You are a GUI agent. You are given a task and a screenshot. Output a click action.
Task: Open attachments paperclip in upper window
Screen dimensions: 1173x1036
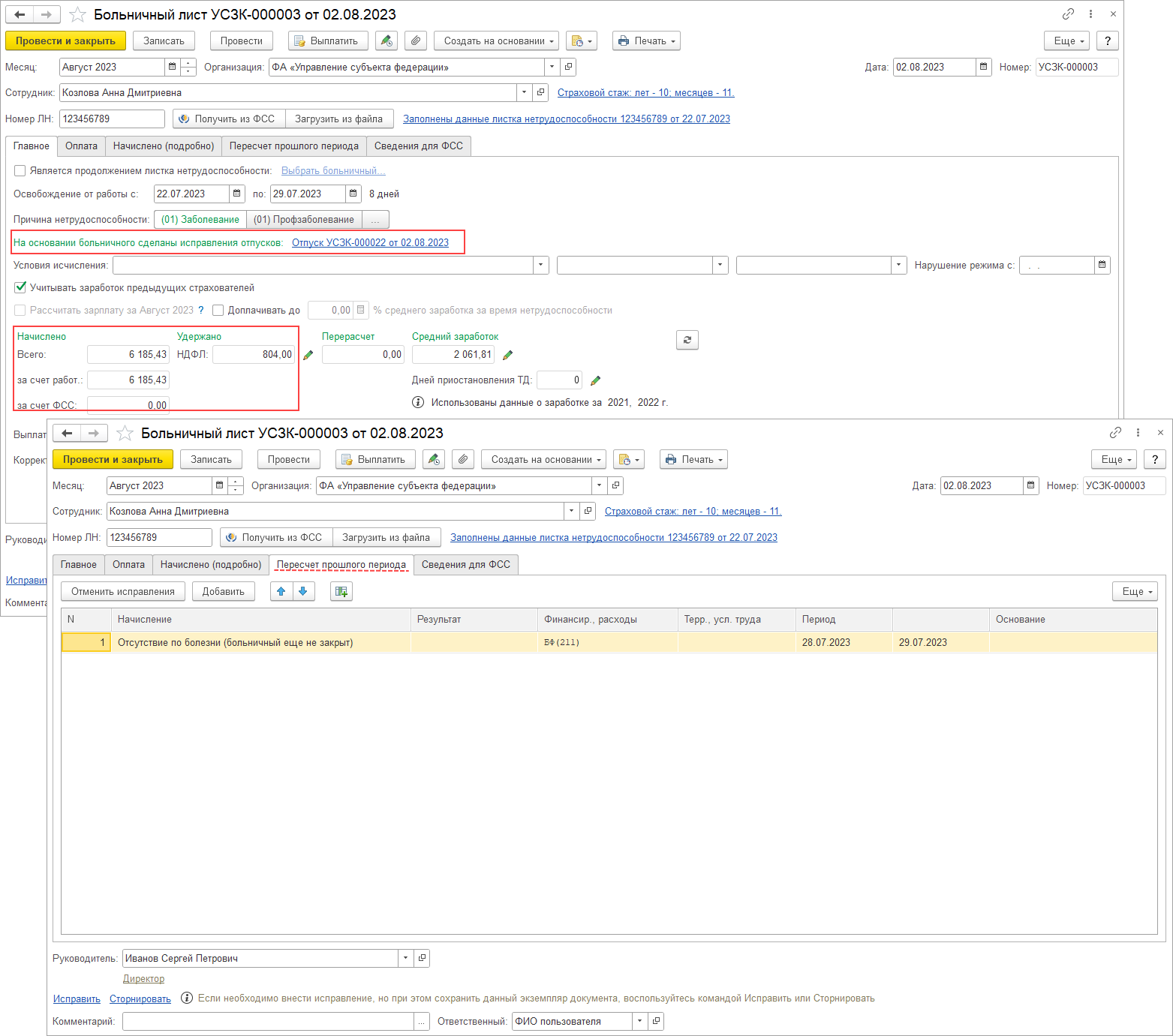[x=416, y=41]
